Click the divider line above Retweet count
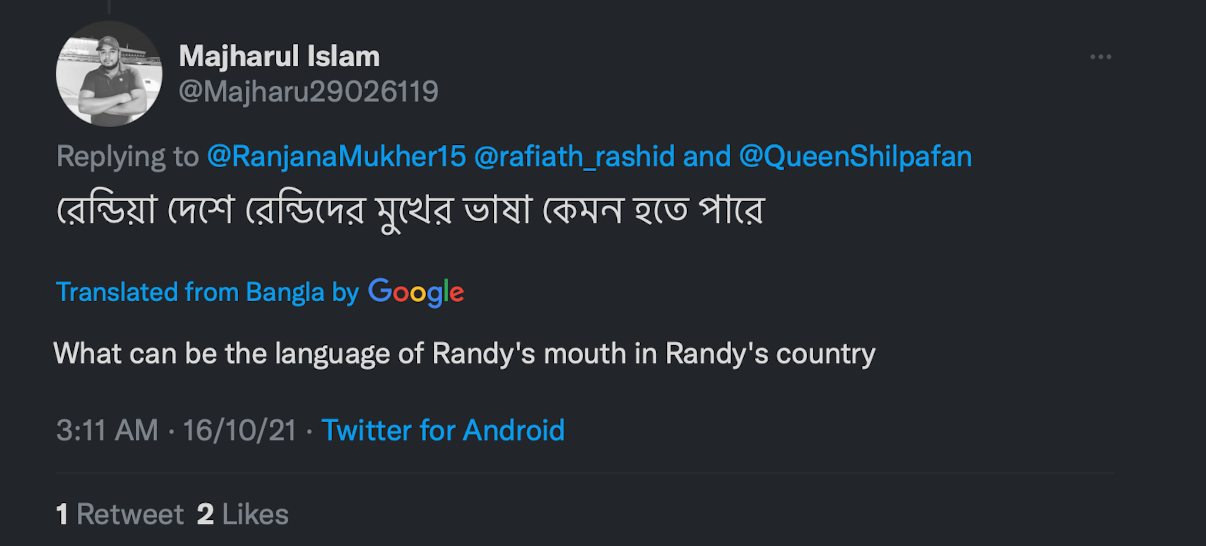 (x=585, y=473)
